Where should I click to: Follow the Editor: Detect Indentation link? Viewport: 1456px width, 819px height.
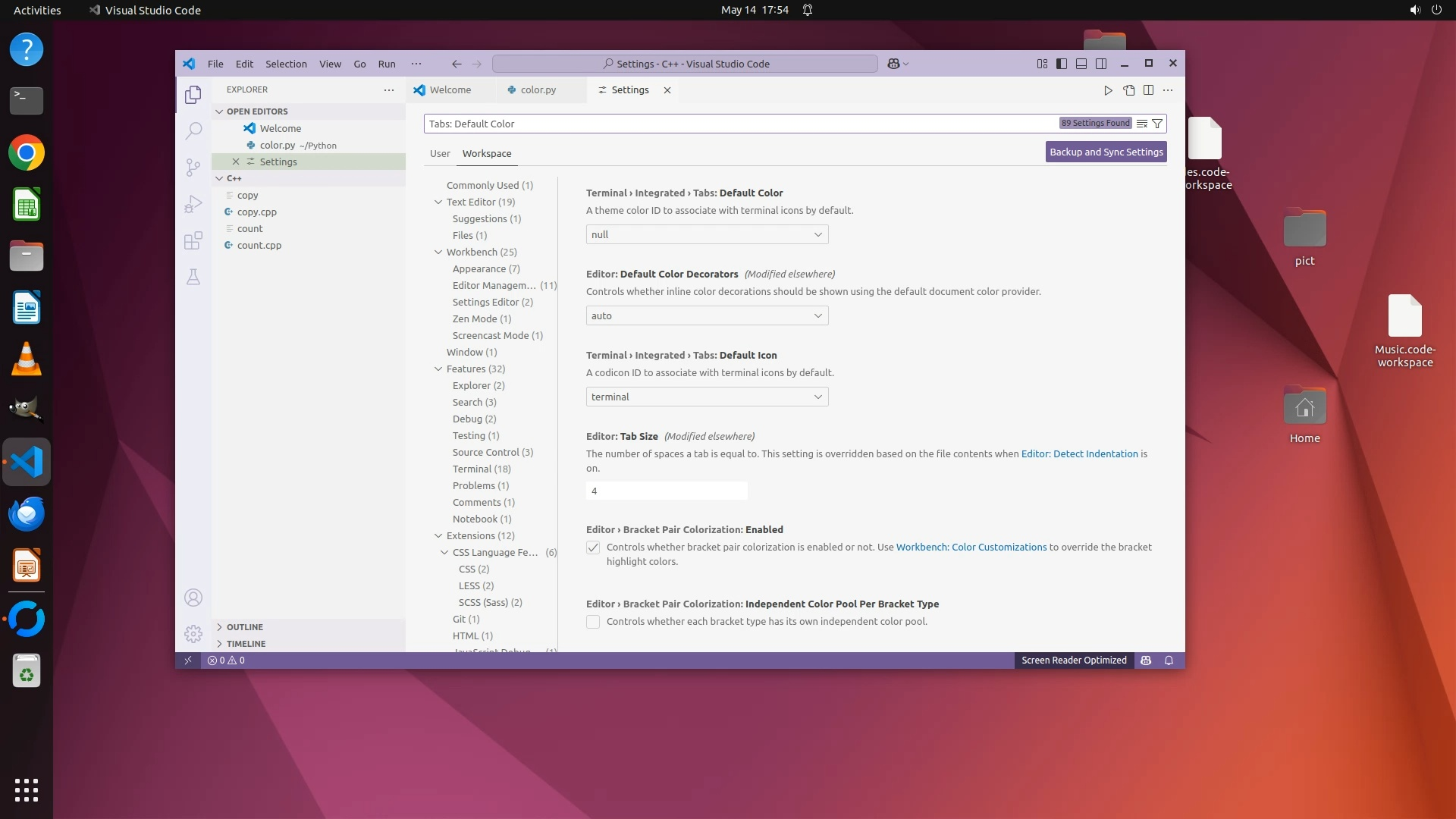pyautogui.click(x=1079, y=453)
